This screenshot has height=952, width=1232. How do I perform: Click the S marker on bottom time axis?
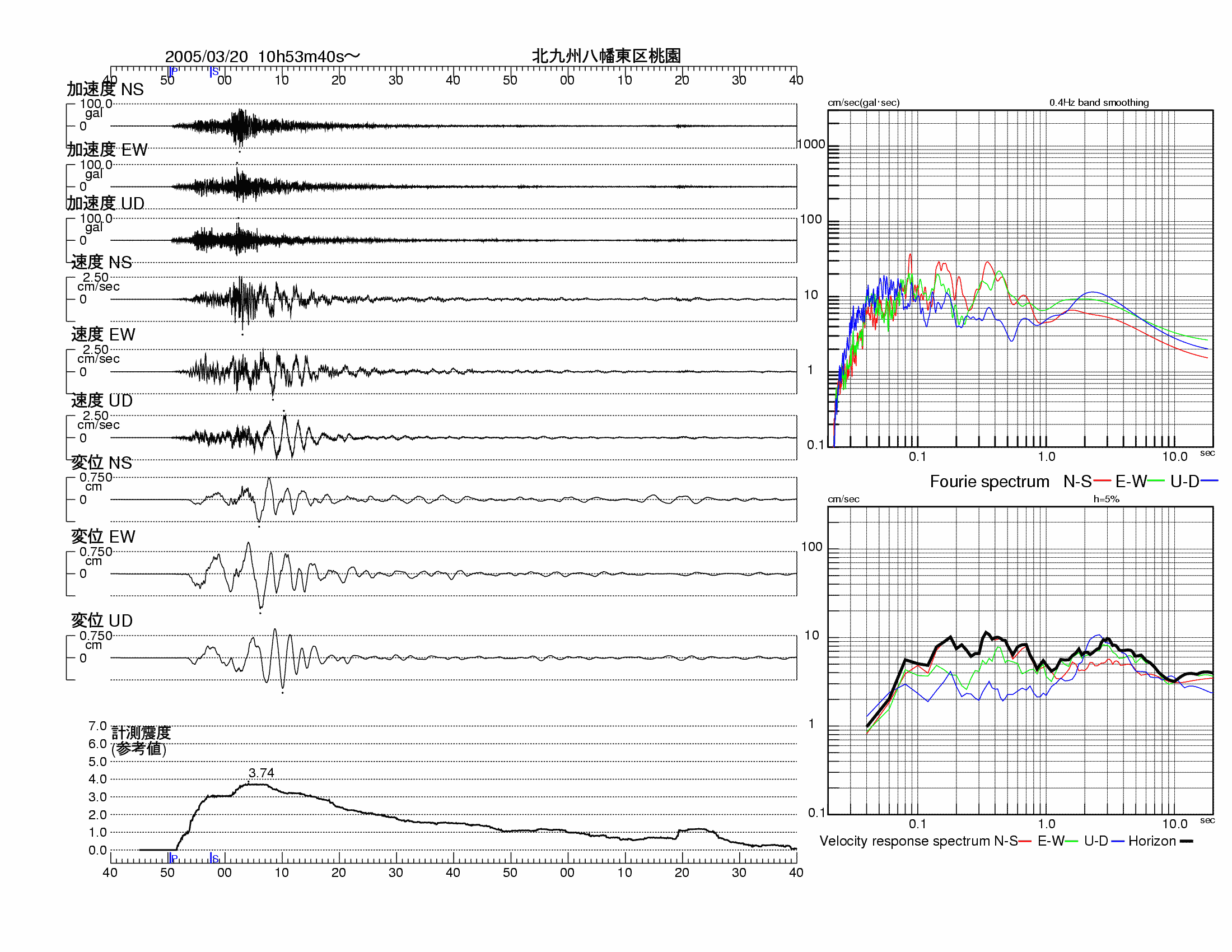coord(214,858)
